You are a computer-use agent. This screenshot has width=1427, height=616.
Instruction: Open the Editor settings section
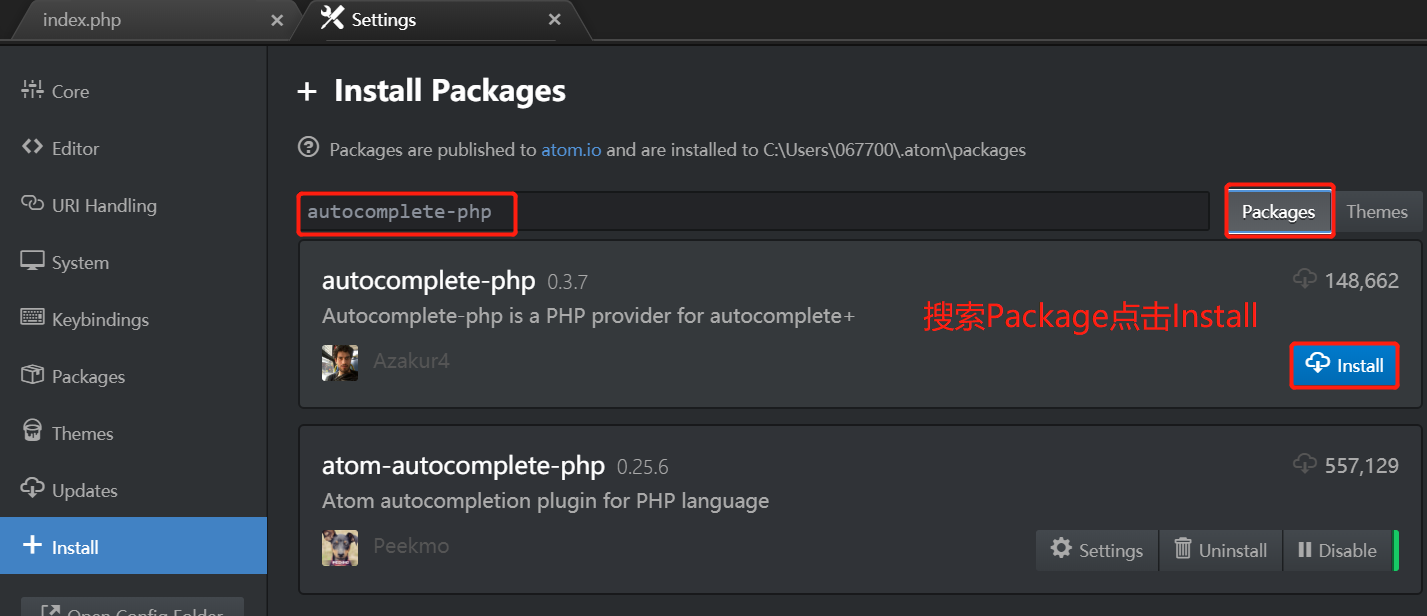coord(75,148)
